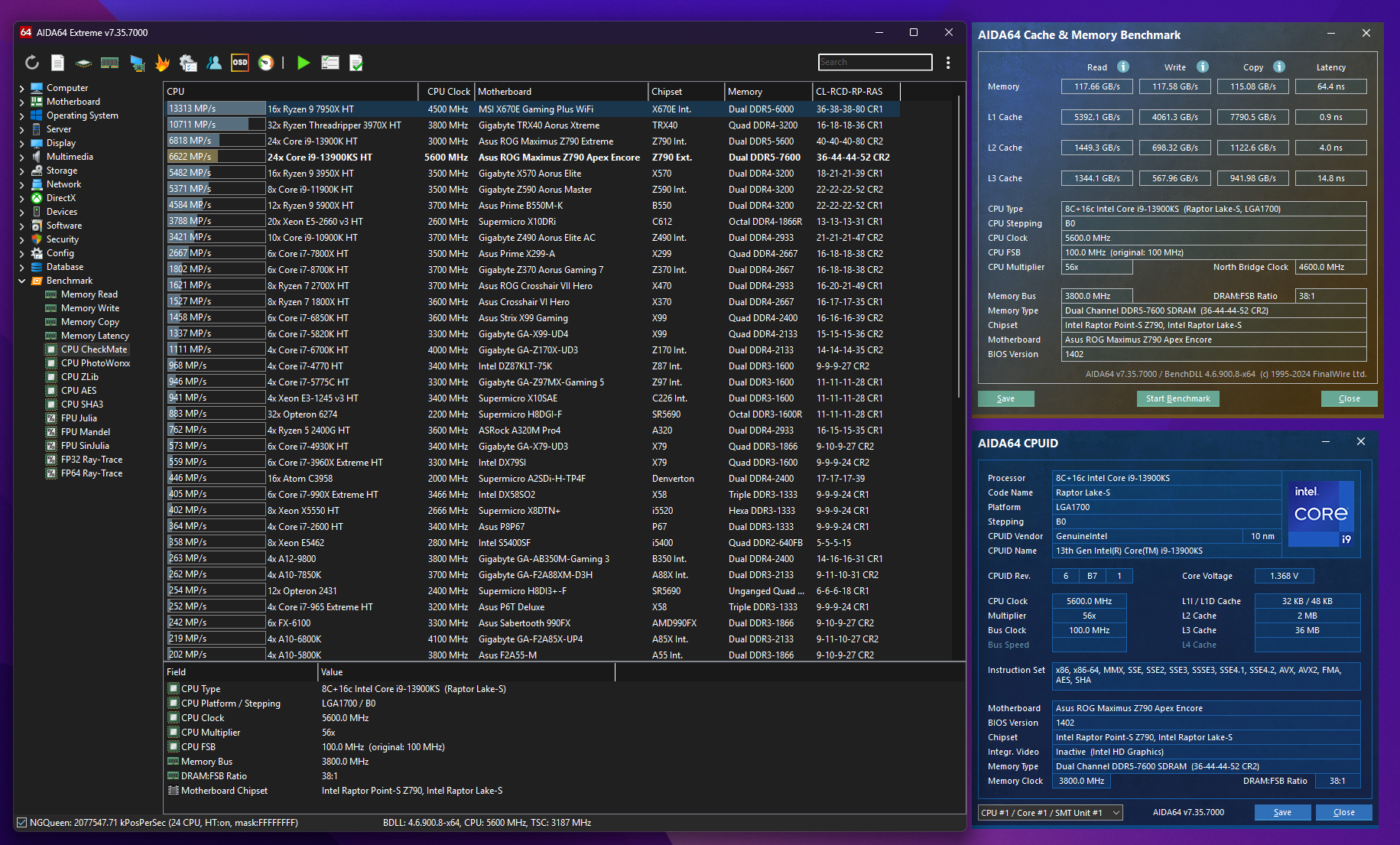Click Close button in AIDA64 CPUID window

point(1343,813)
